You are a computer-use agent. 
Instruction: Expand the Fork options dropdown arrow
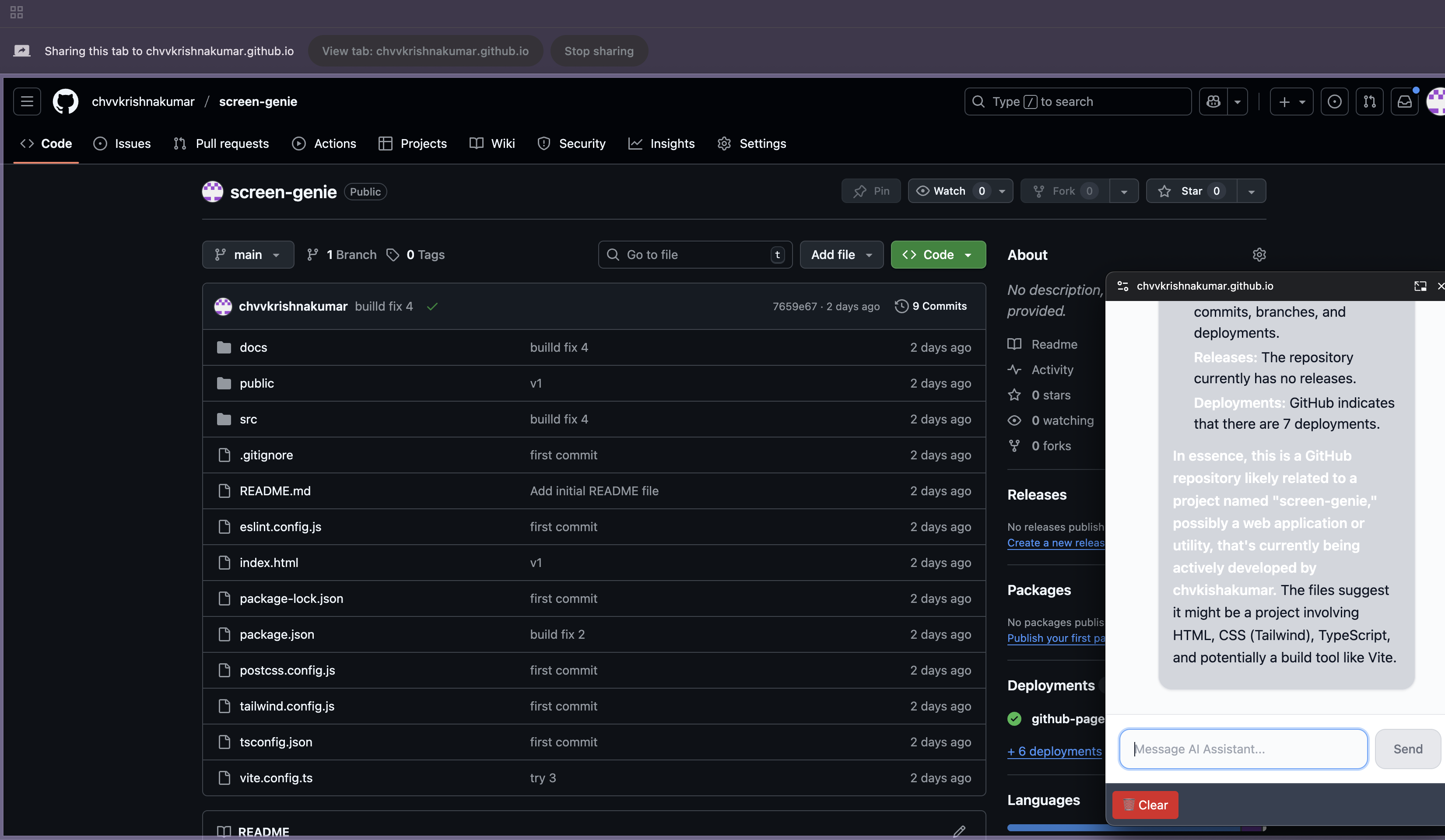[x=1124, y=191]
